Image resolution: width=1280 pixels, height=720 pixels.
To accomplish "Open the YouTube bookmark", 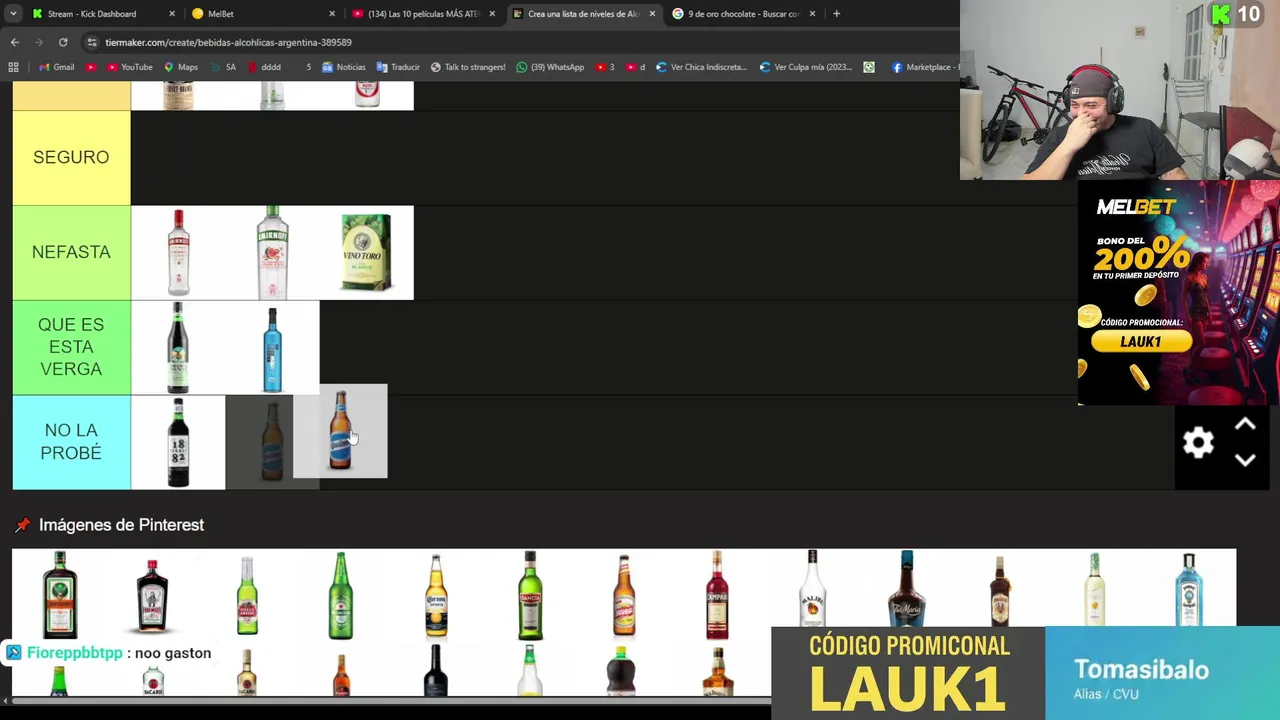I will (x=129, y=67).
